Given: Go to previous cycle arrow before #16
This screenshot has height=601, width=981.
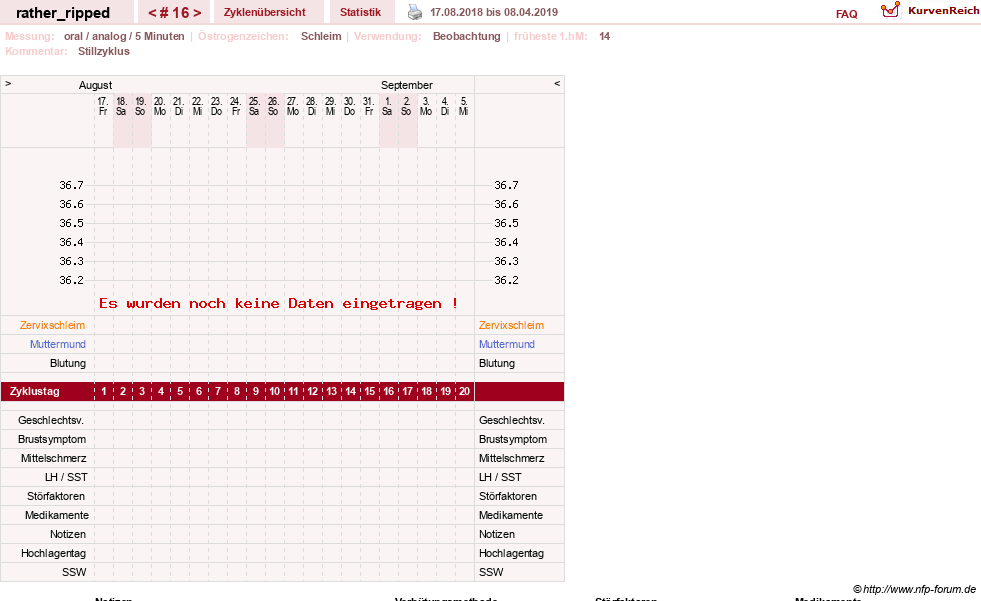Looking at the screenshot, I should pos(152,13).
